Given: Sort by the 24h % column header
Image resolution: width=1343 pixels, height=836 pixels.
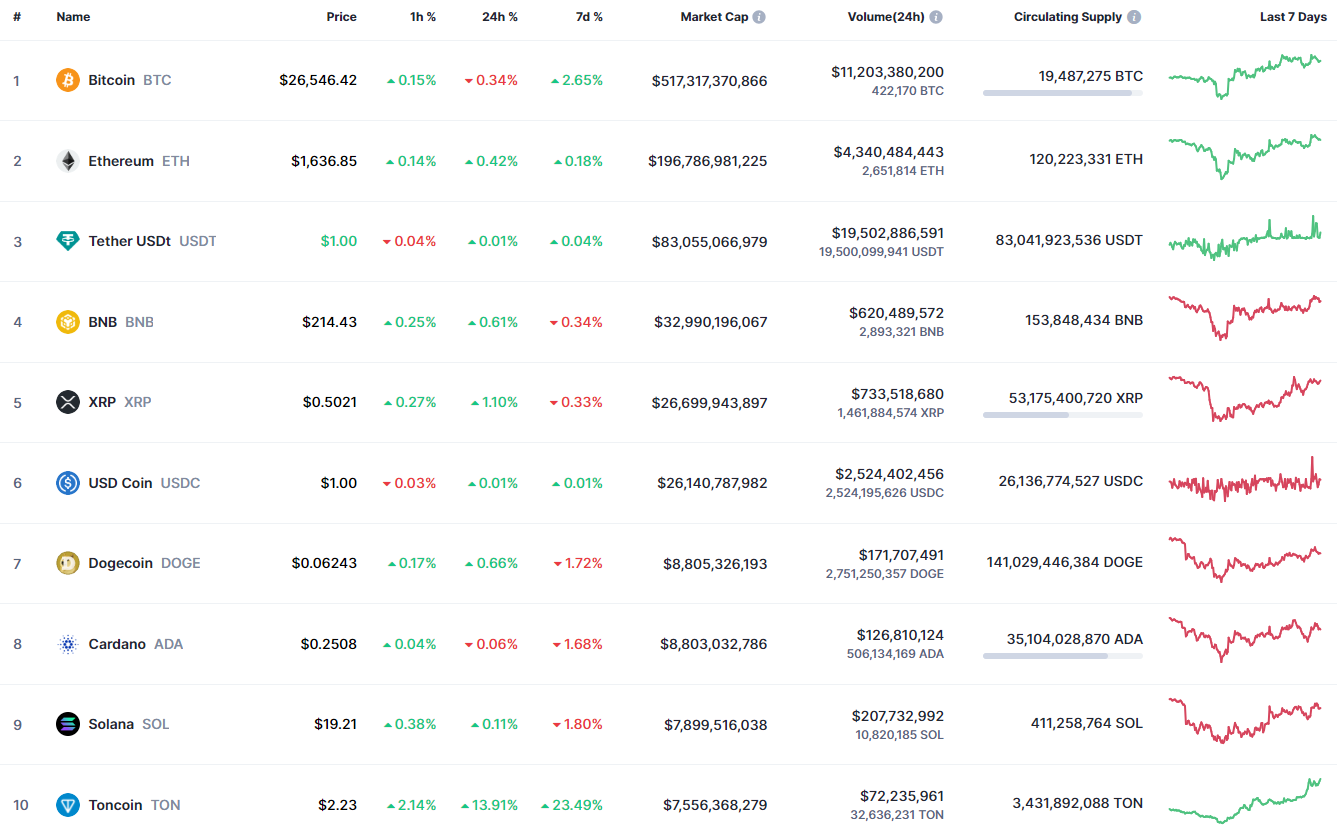Looking at the screenshot, I should [x=498, y=17].
